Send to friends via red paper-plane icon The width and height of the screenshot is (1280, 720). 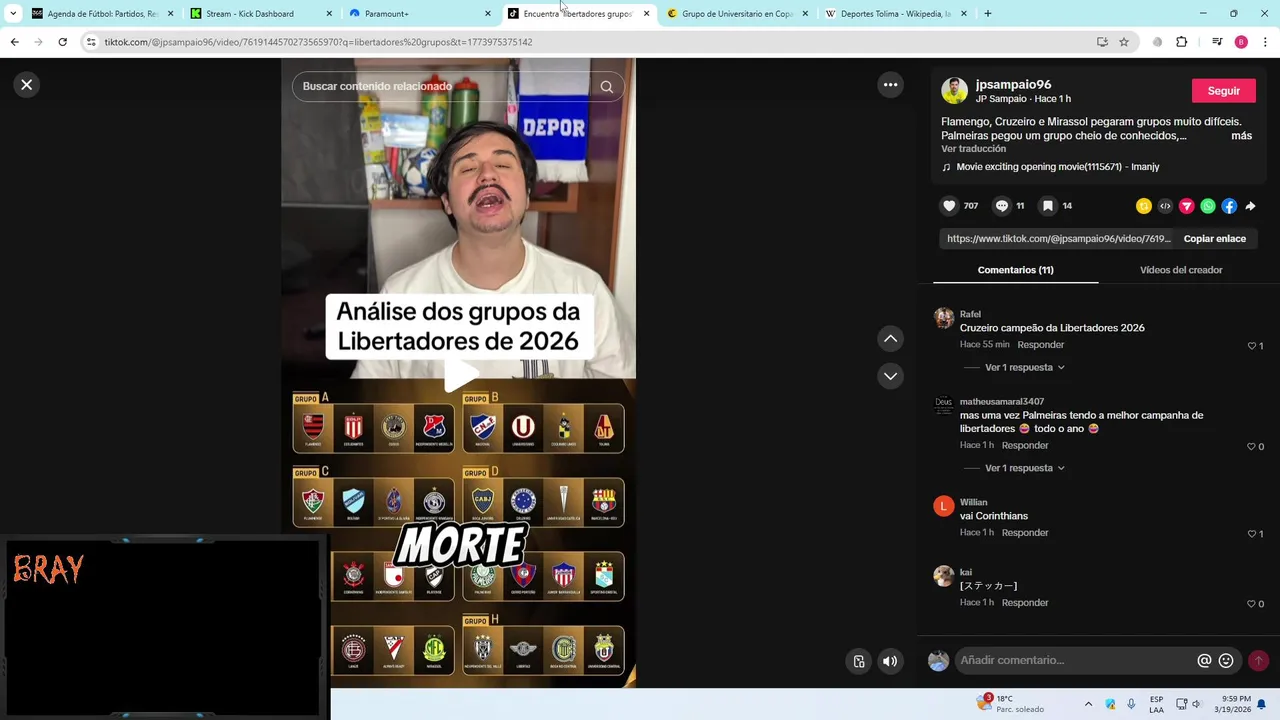1186,206
